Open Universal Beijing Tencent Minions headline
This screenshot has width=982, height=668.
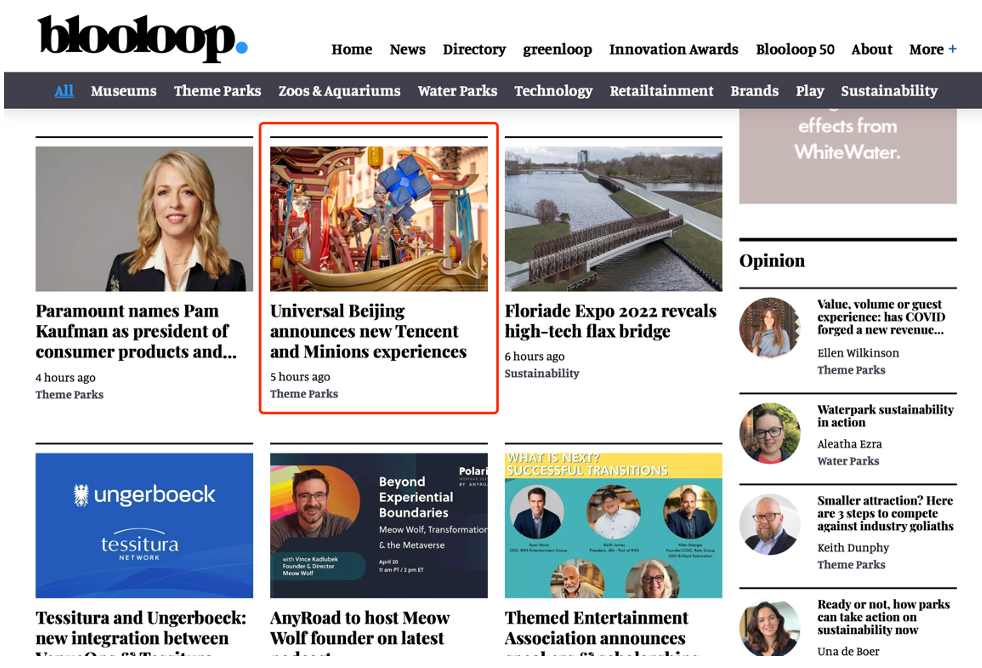point(368,332)
